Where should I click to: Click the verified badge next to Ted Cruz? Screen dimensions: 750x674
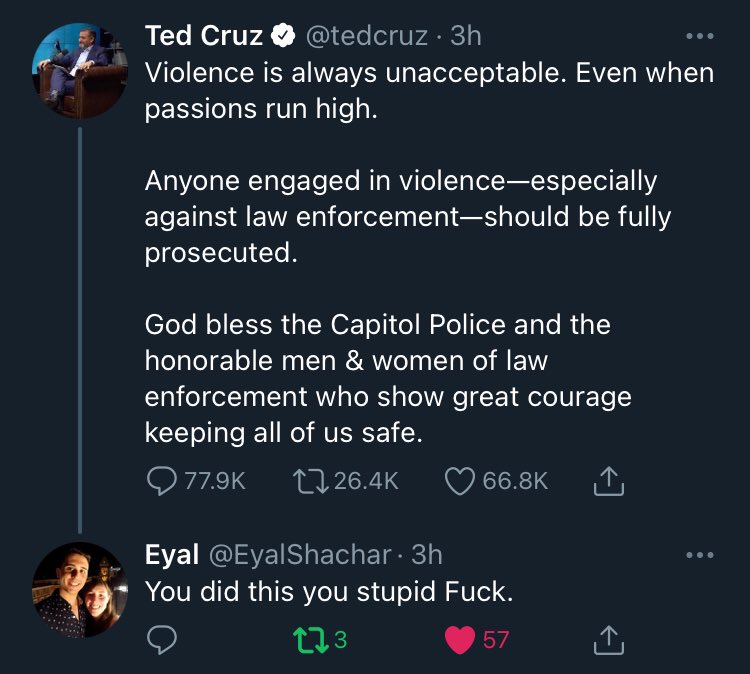coord(283,36)
